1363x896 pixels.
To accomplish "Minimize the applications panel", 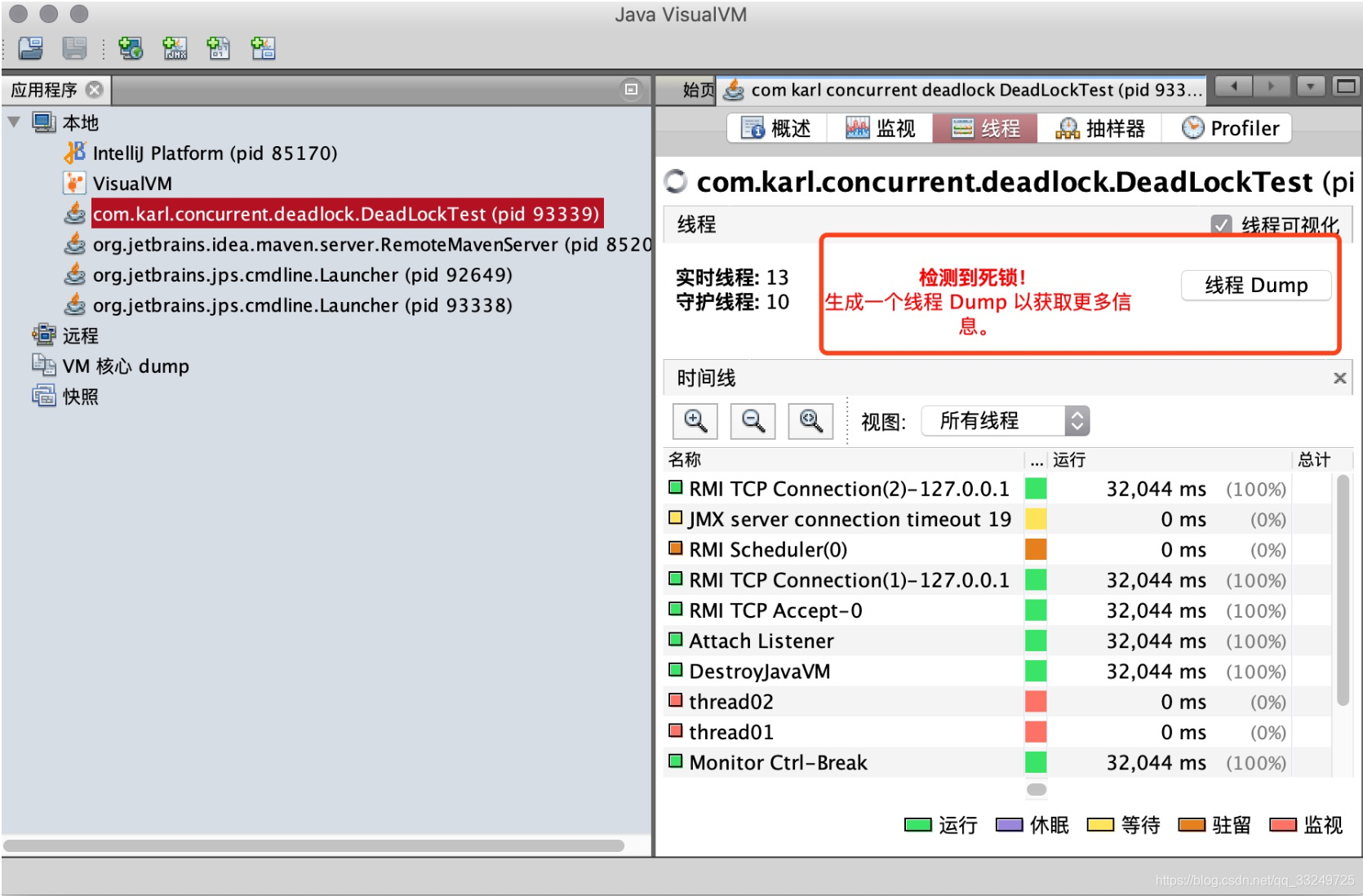I will coord(631,89).
